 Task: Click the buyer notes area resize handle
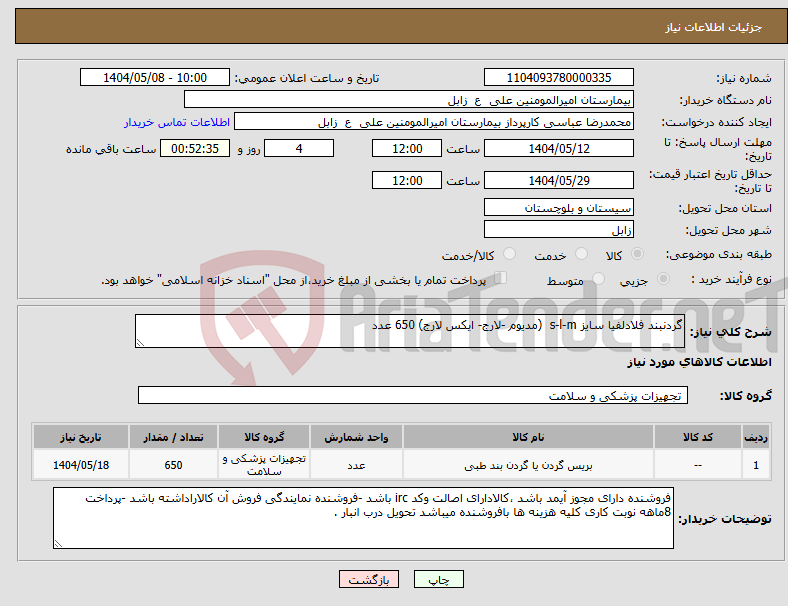click(58, 543)
